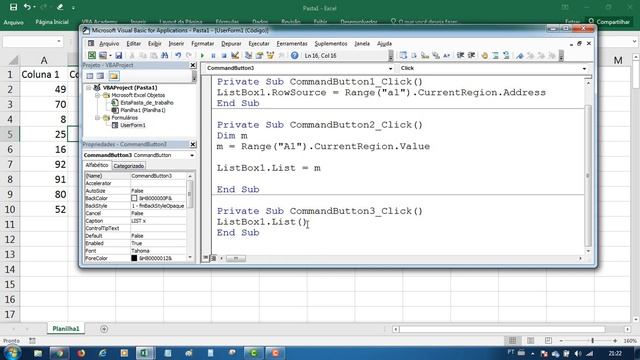The height and width of the screenshot is (360, 640).
Task: Click the Outdent icon in Edit toolbar
Action: coord(471,56)
